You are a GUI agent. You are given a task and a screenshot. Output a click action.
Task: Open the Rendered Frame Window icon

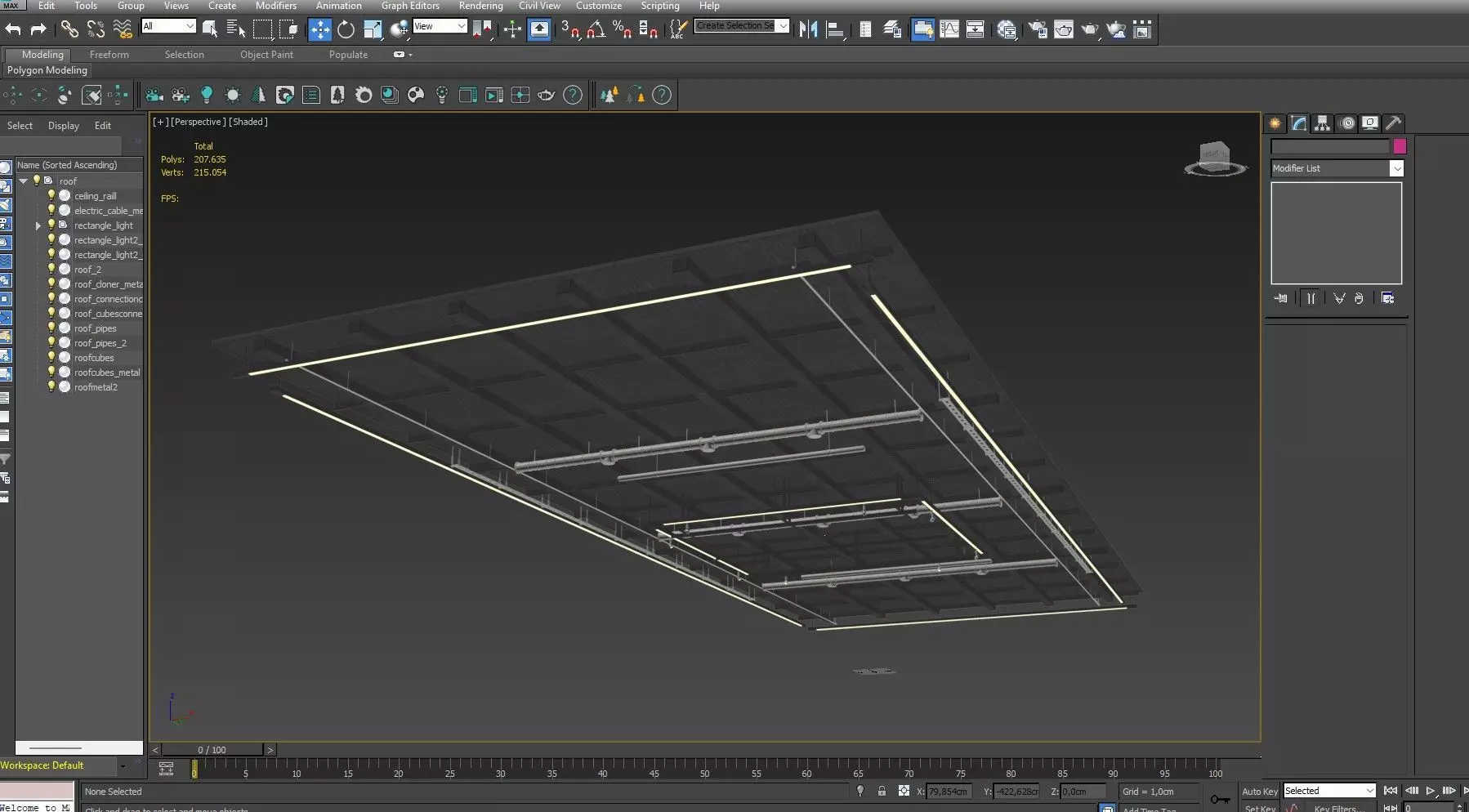click(1064, 29)
